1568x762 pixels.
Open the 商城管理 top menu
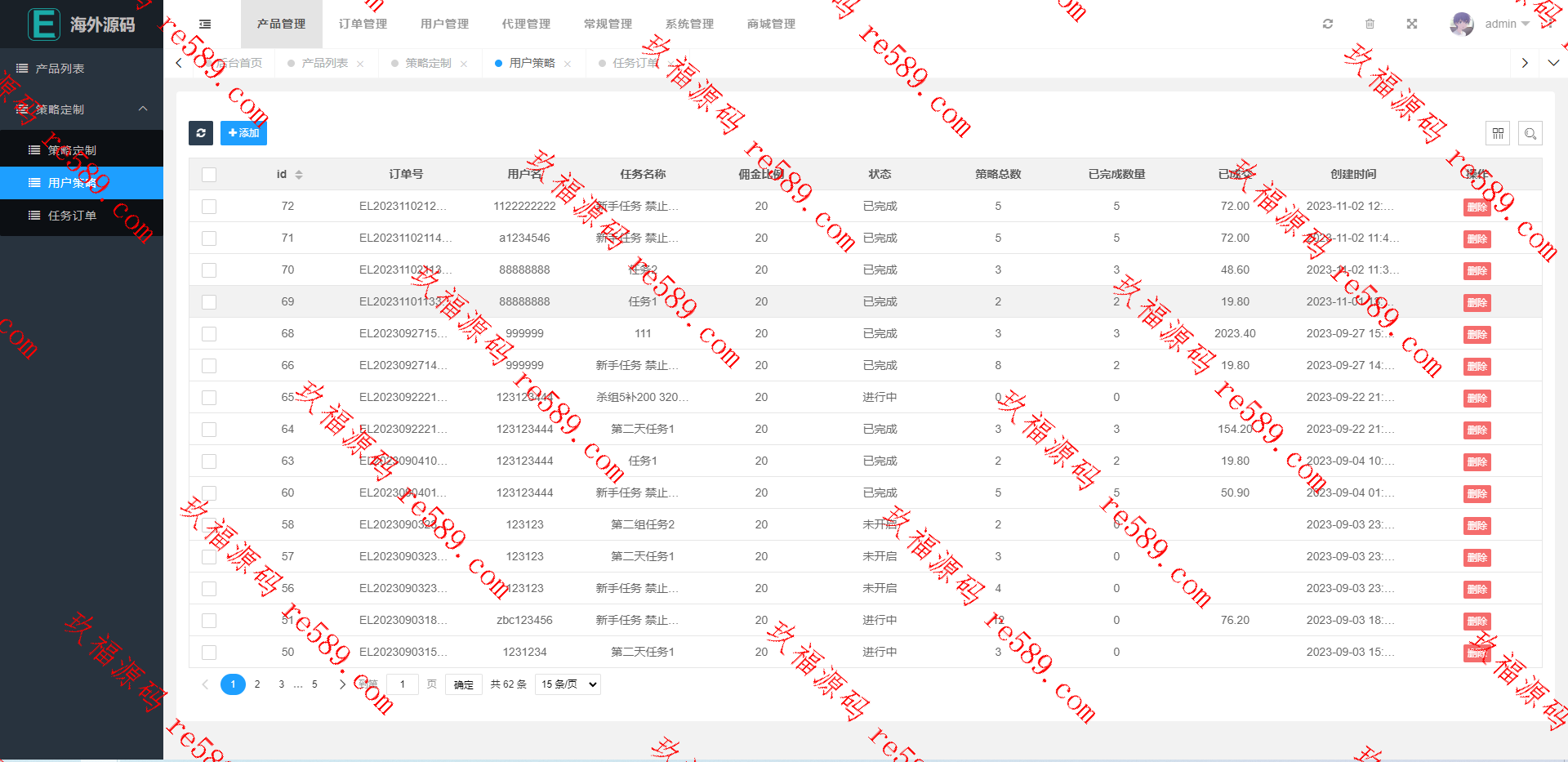772,24
